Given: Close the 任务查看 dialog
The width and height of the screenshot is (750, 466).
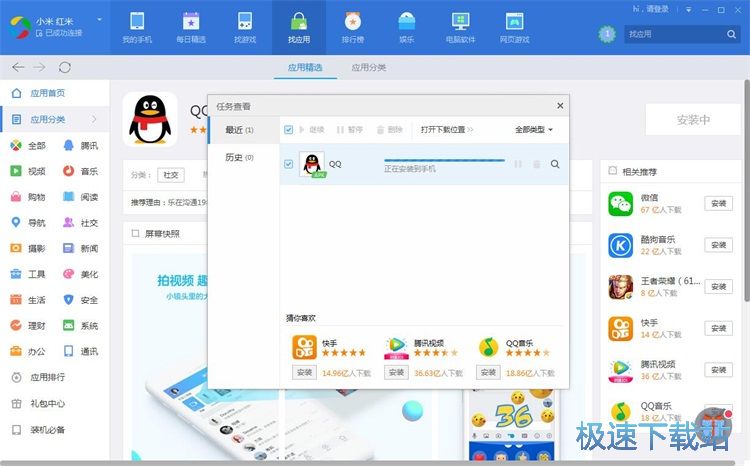Looking at the screenshot, I should (560, 106).
